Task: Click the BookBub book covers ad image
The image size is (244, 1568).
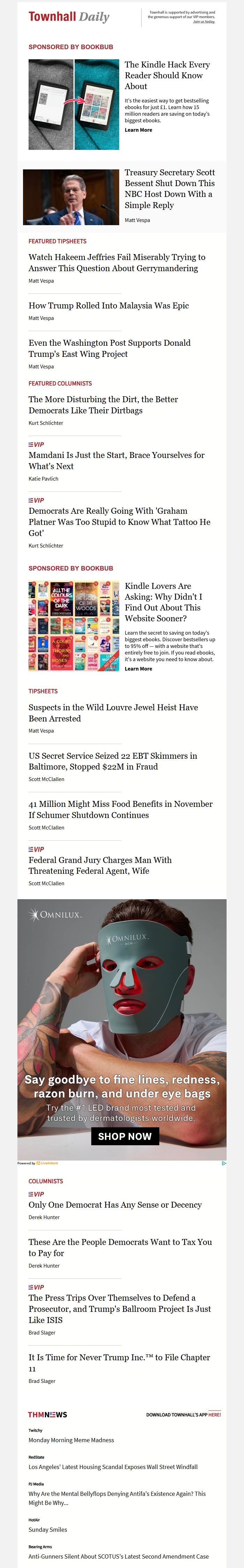Action: [74, 626]
